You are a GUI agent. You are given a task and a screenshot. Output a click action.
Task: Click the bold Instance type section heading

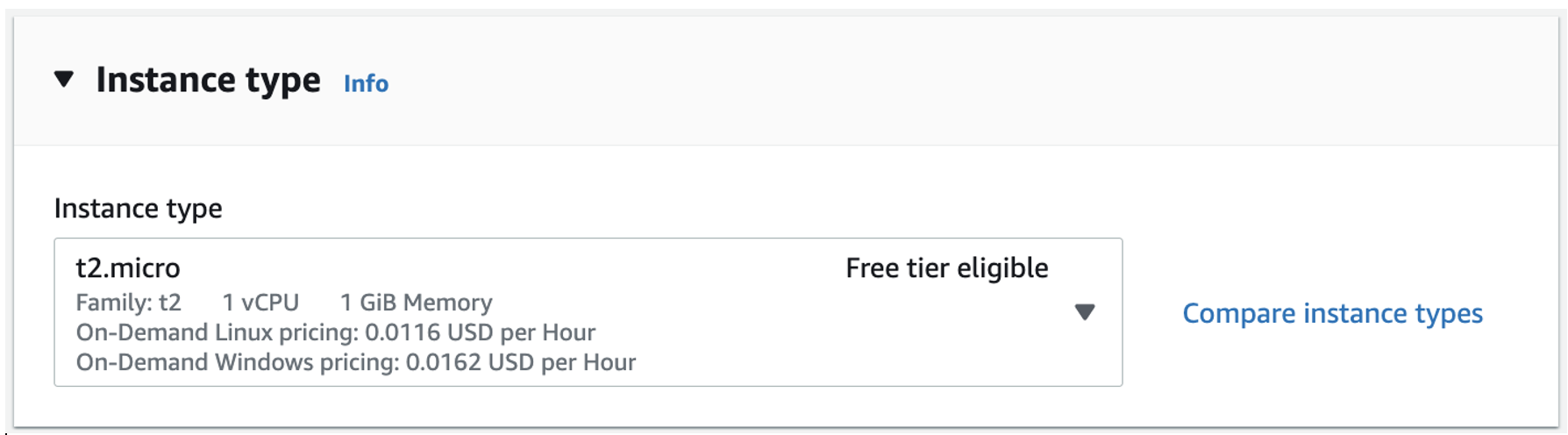[208, 80]
